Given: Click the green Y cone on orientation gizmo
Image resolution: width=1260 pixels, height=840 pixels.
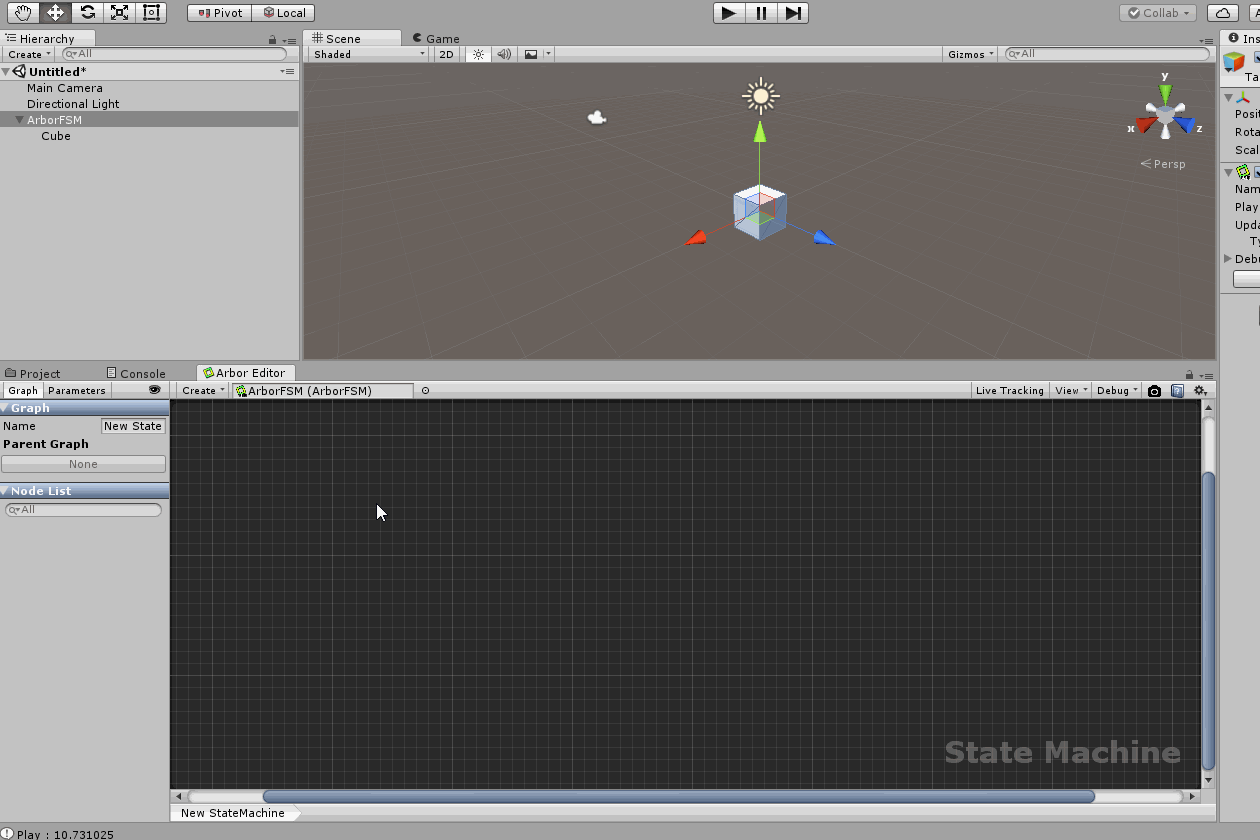Looking at the screenshot, I should click(x=1165, y=92).
